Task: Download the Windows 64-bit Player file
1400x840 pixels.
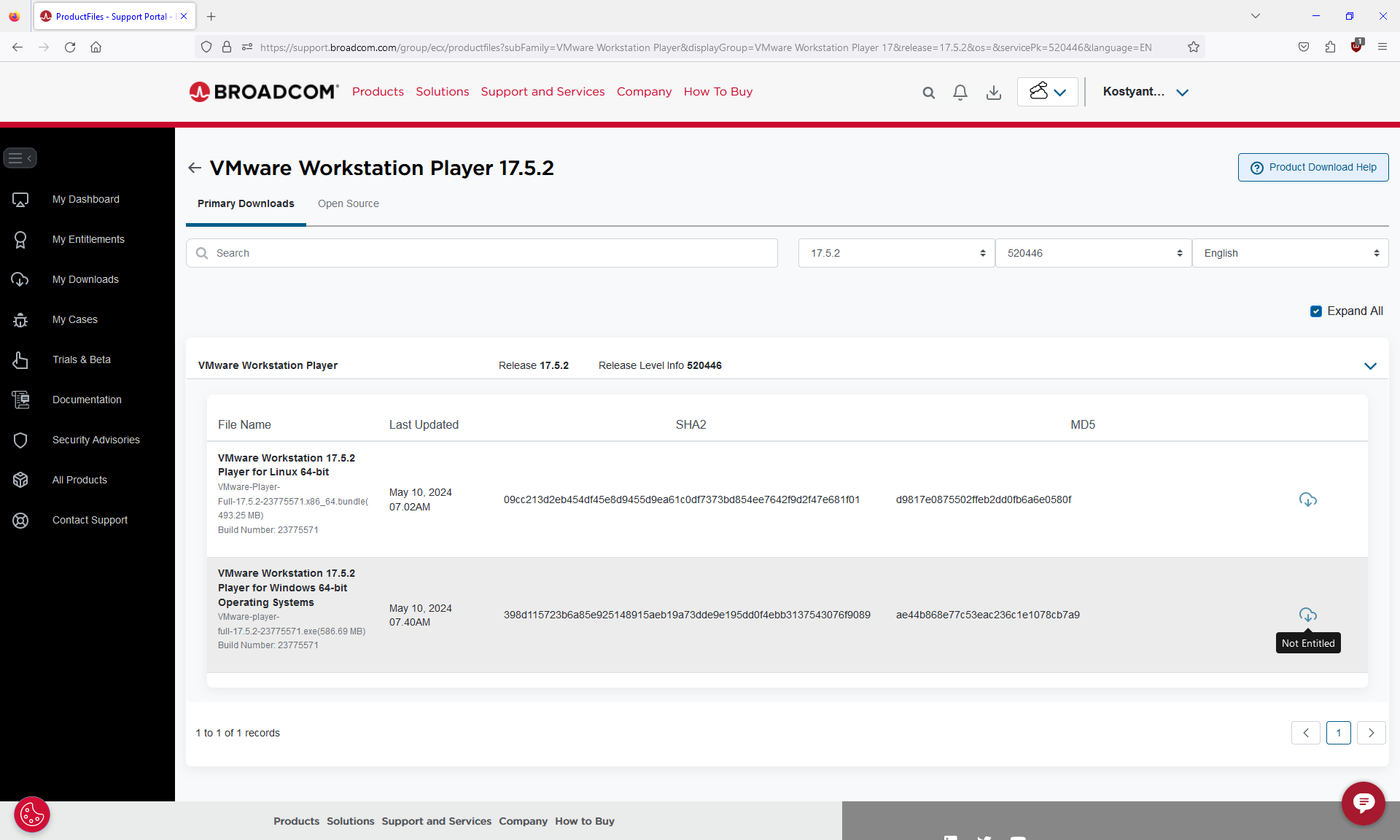Action: point(1307,615)
